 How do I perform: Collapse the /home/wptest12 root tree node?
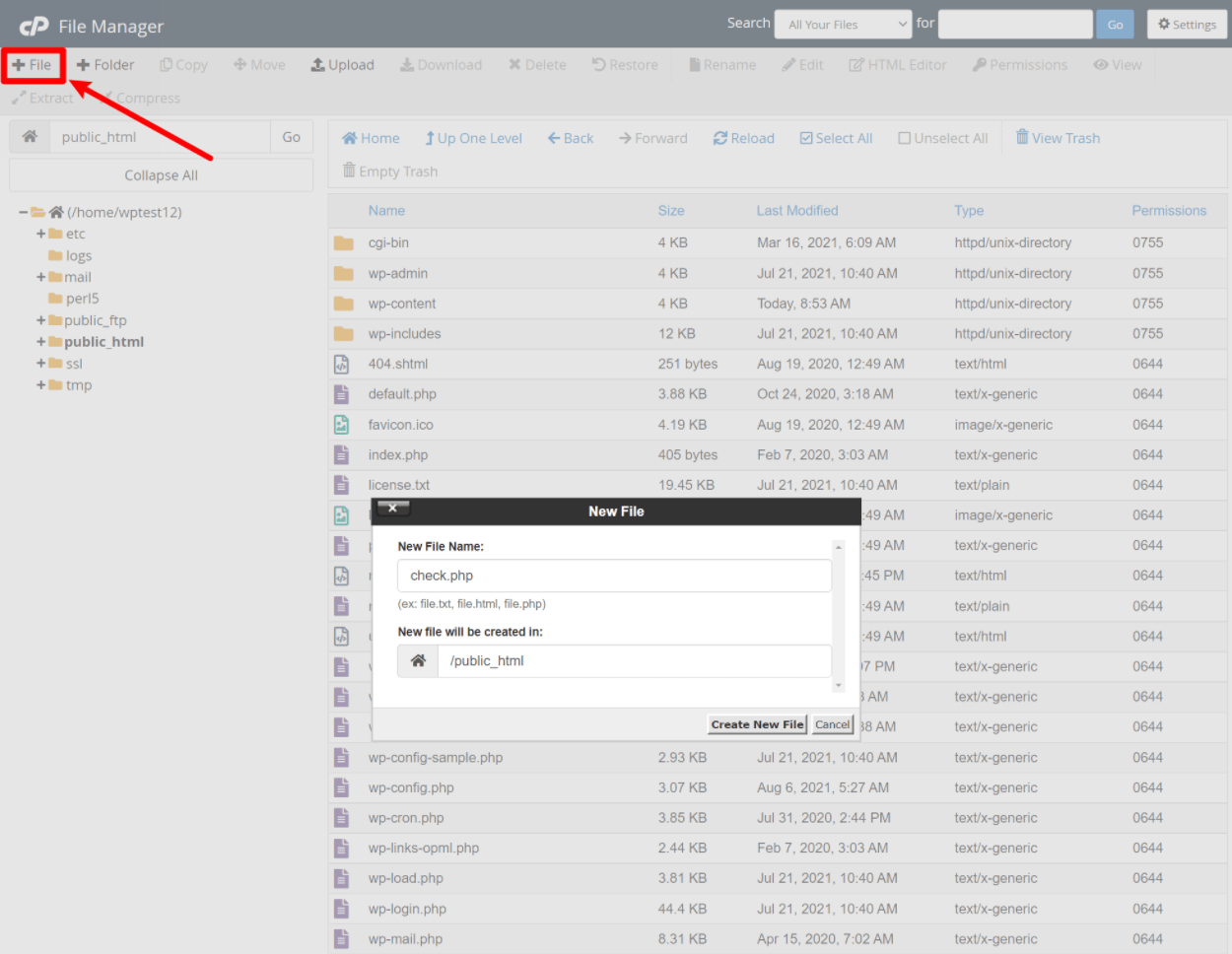pos(23,212)
